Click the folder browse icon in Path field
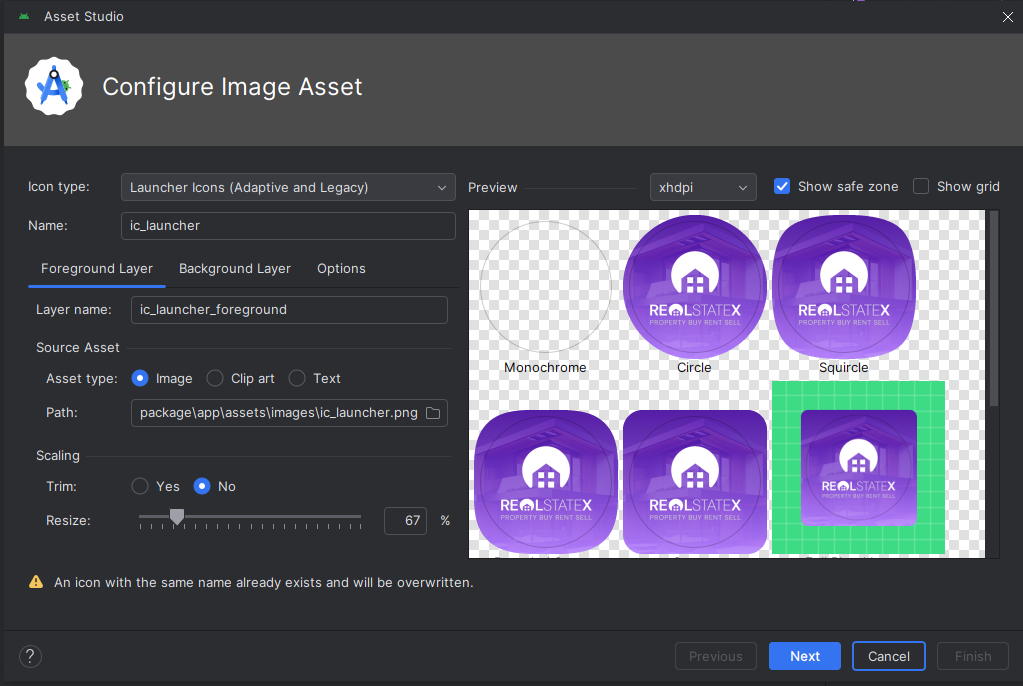 (x=433, y=413)
